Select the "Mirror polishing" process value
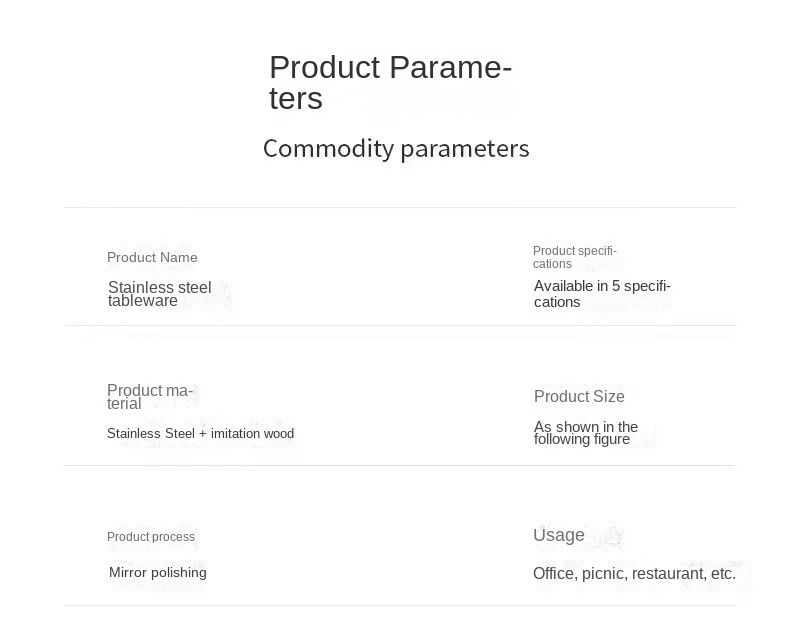790x642 pixels. pyautogui.click(x=158, y=572)
